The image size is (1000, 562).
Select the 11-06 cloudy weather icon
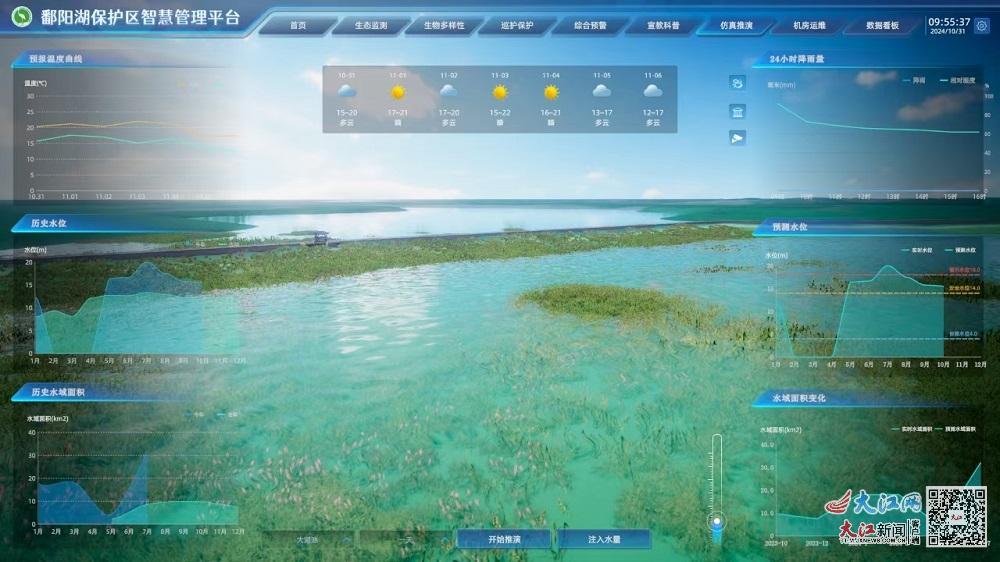point(652,92)
